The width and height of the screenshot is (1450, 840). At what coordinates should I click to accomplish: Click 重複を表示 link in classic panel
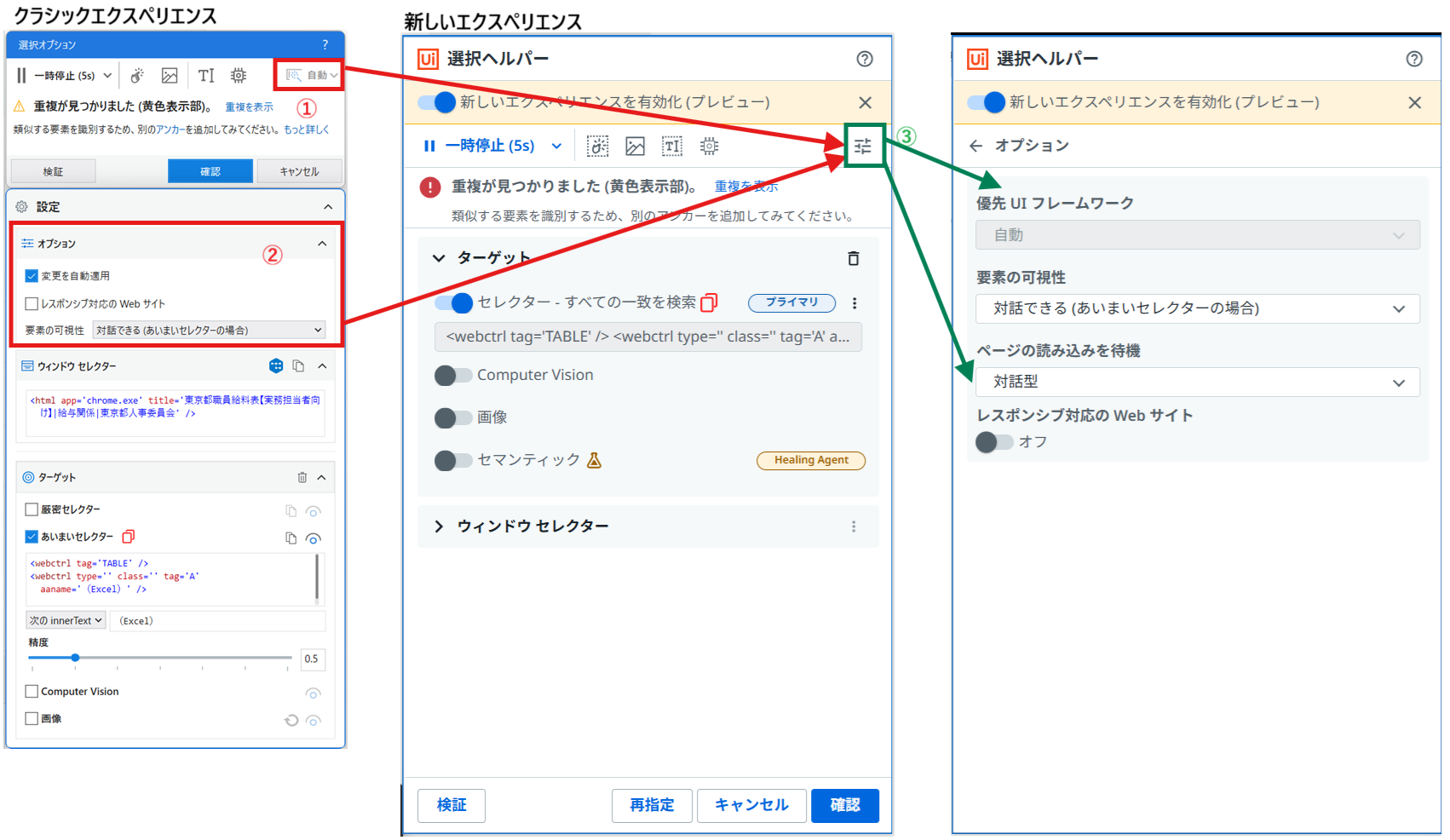tap(249, 107)
